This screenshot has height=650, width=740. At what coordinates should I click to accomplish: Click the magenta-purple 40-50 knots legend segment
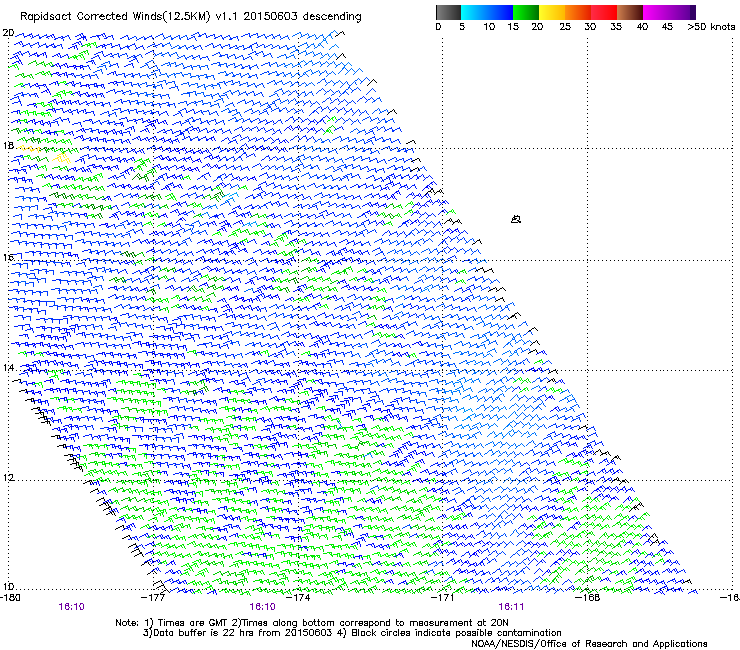pyautogui.click(x=669, y=12)
